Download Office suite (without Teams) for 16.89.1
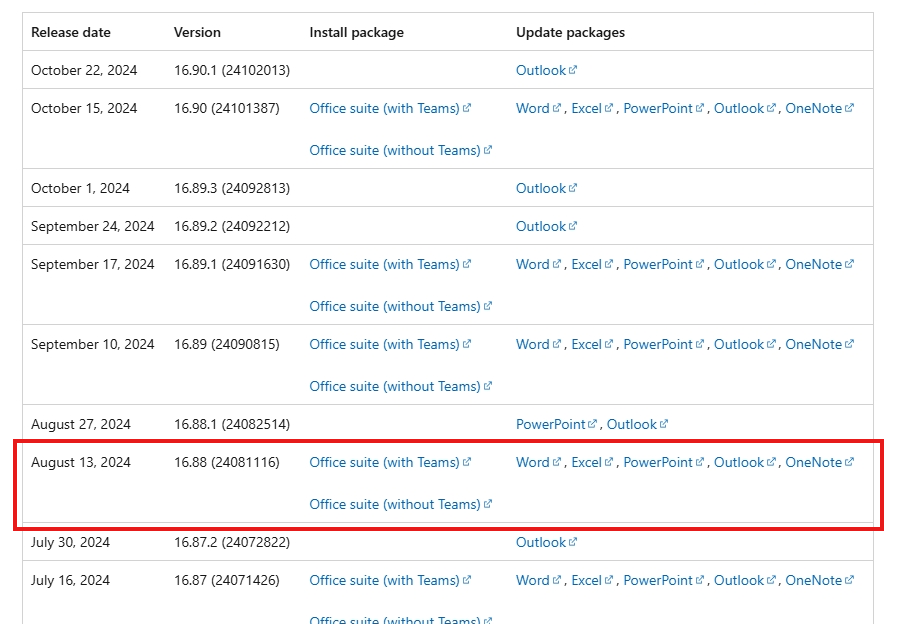Viewport: 900px width, 624px height. (x=400, y=306)
